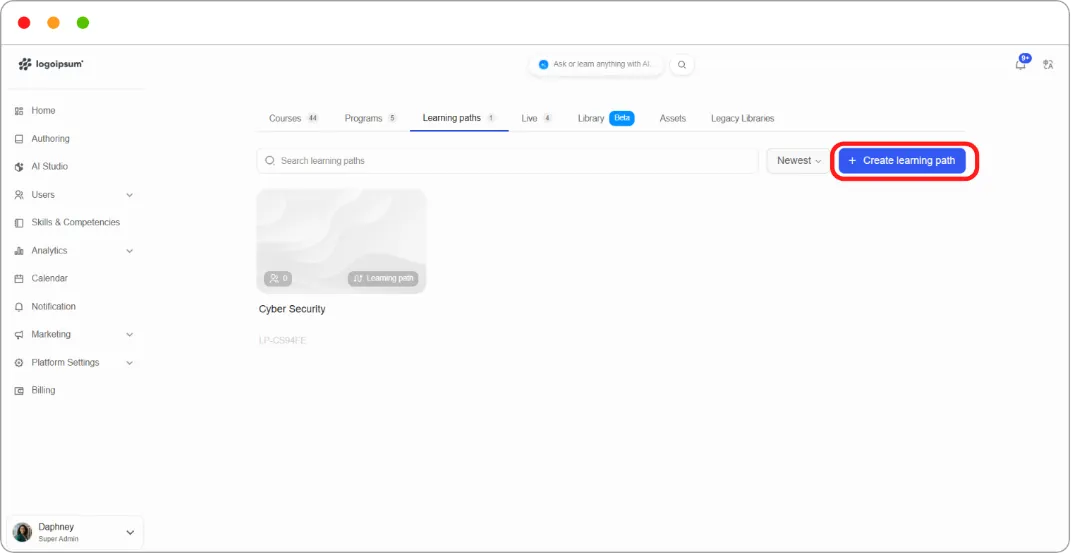
Task: Switch to the Programs tab
Action: tap(371, 118)
